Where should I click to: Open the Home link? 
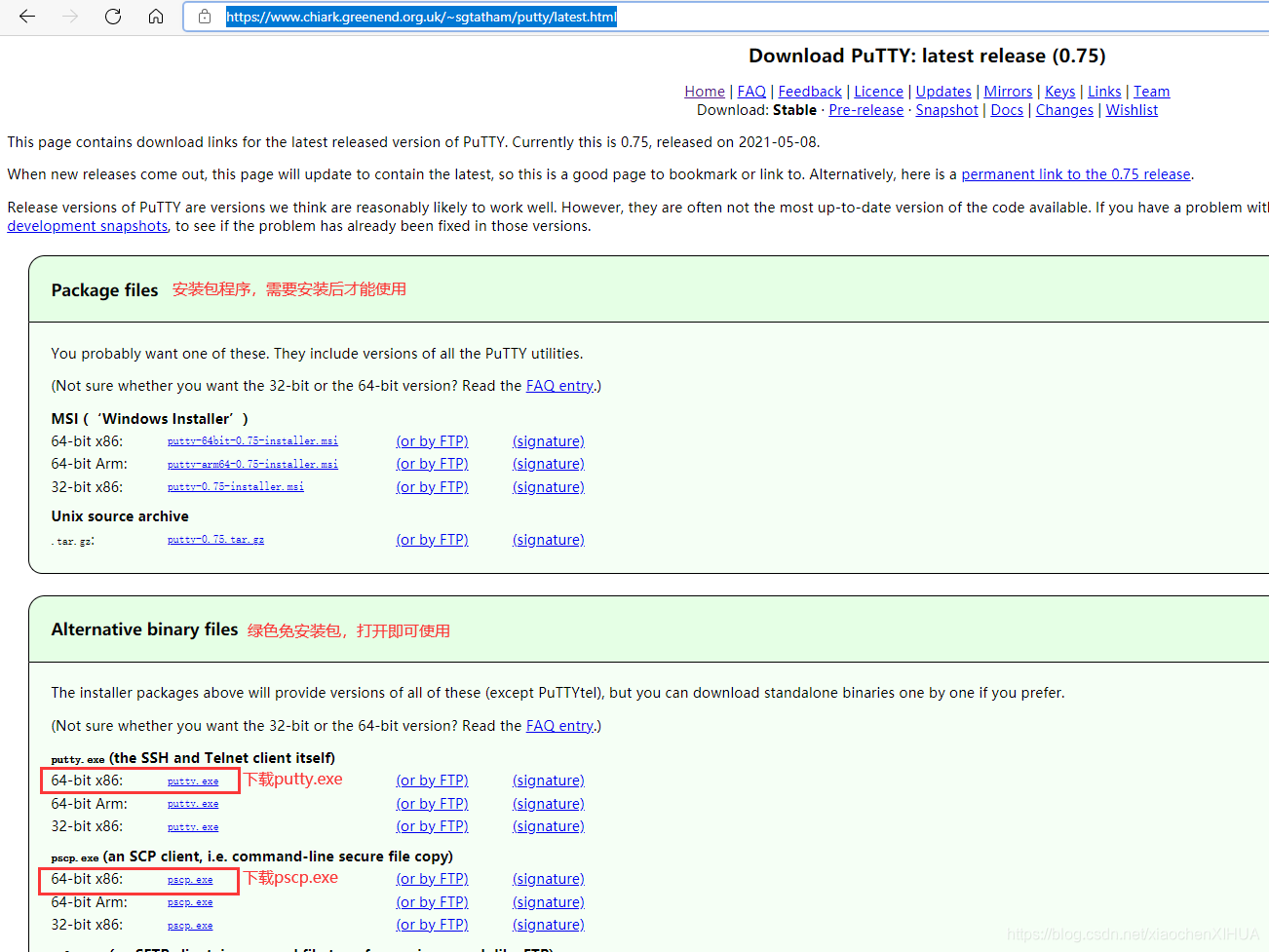(705, 92)
